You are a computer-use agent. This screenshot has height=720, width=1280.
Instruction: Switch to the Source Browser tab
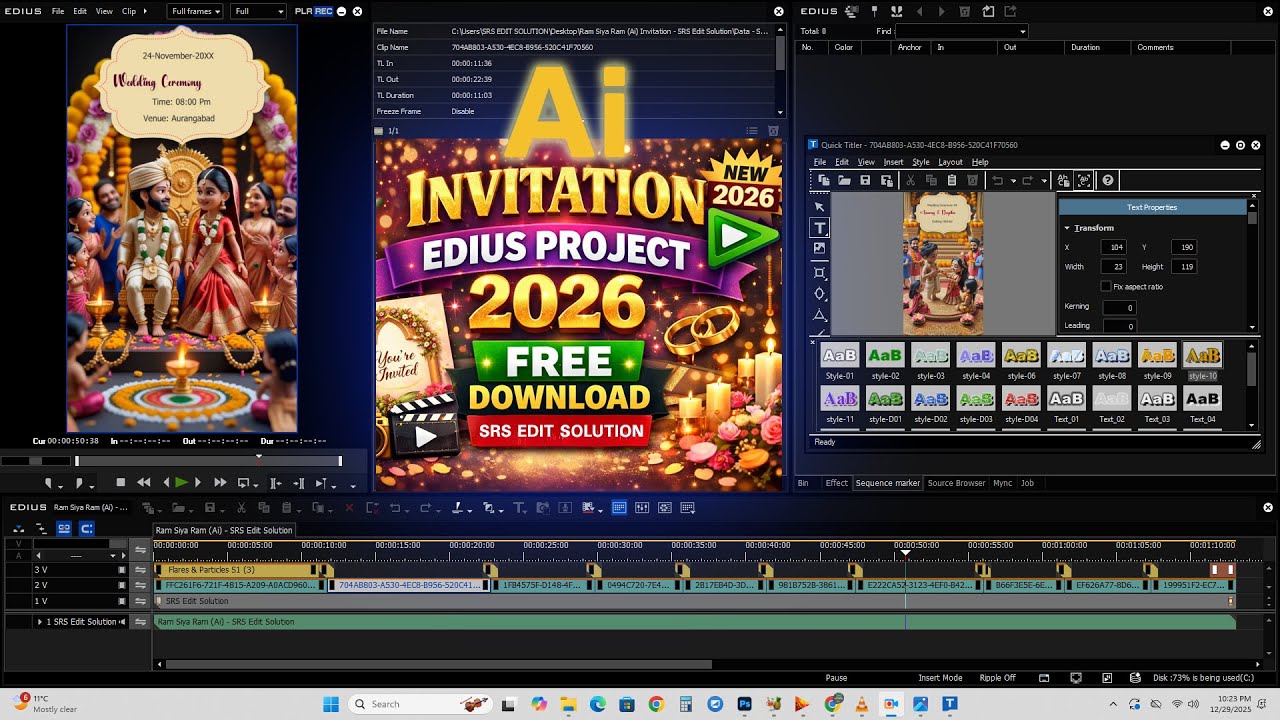point(956,483)
